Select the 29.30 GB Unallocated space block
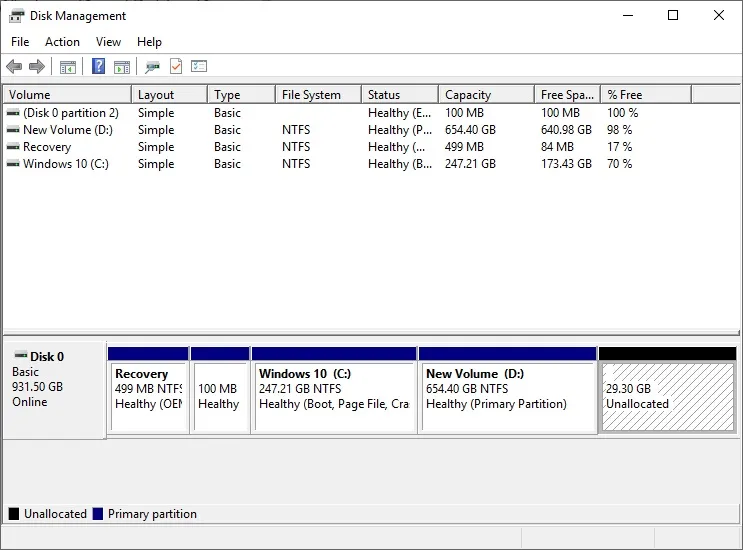Image resolution: width=743 pixels, height=550 pixels. (667, 396)
